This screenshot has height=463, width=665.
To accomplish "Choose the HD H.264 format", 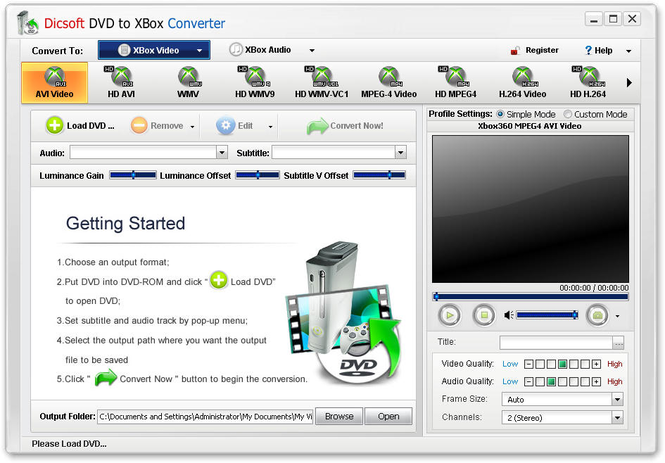I will point(588,83).
